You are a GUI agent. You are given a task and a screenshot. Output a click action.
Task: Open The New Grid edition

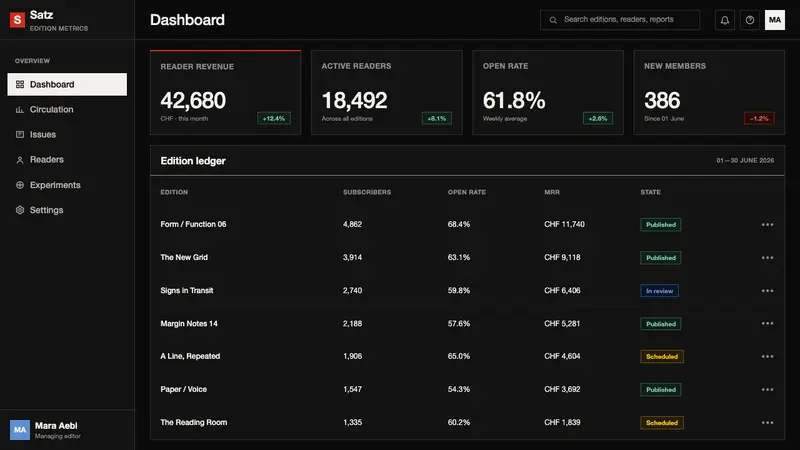point(184,257)
